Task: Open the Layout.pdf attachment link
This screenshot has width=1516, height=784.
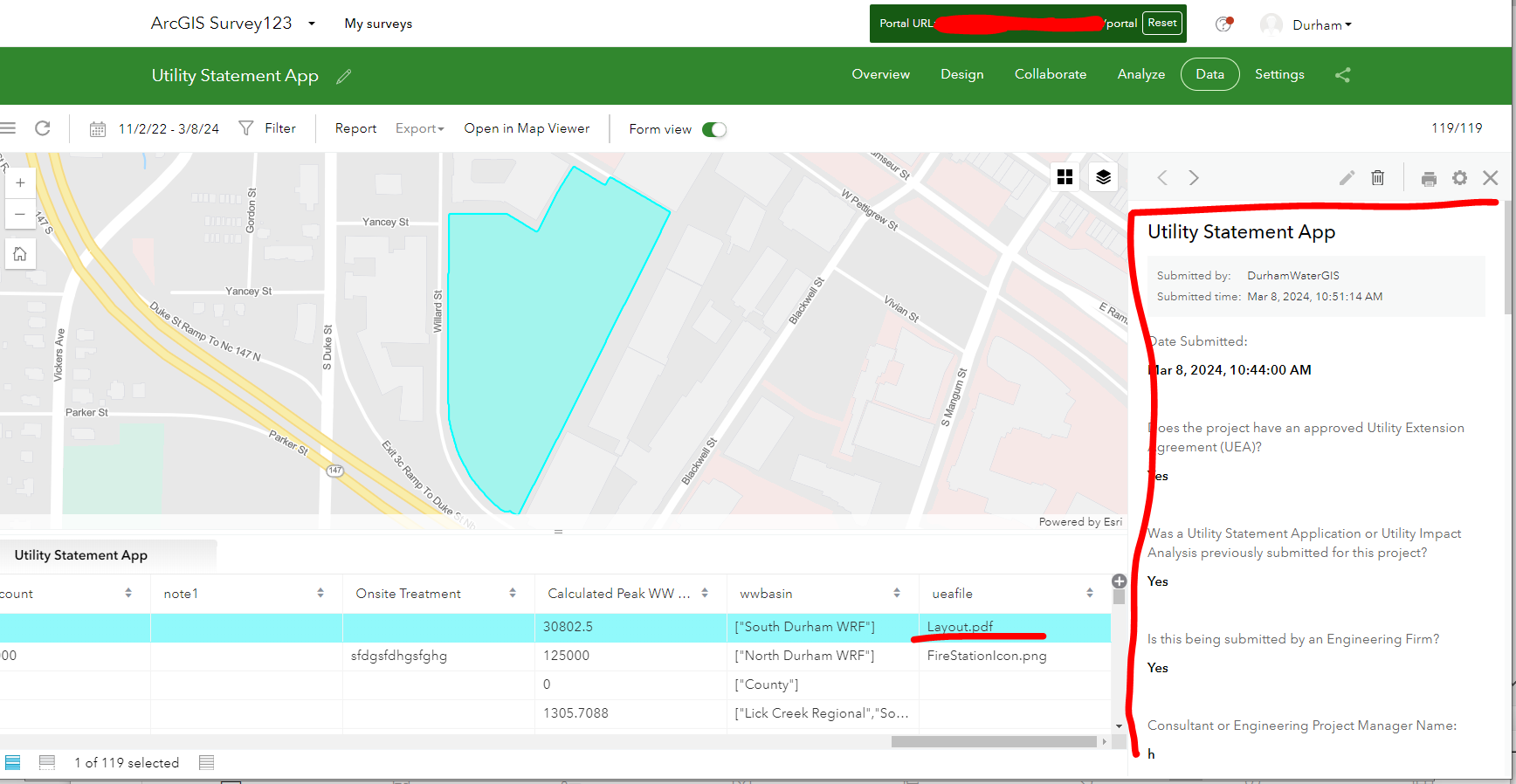Action: pos(960,627)
